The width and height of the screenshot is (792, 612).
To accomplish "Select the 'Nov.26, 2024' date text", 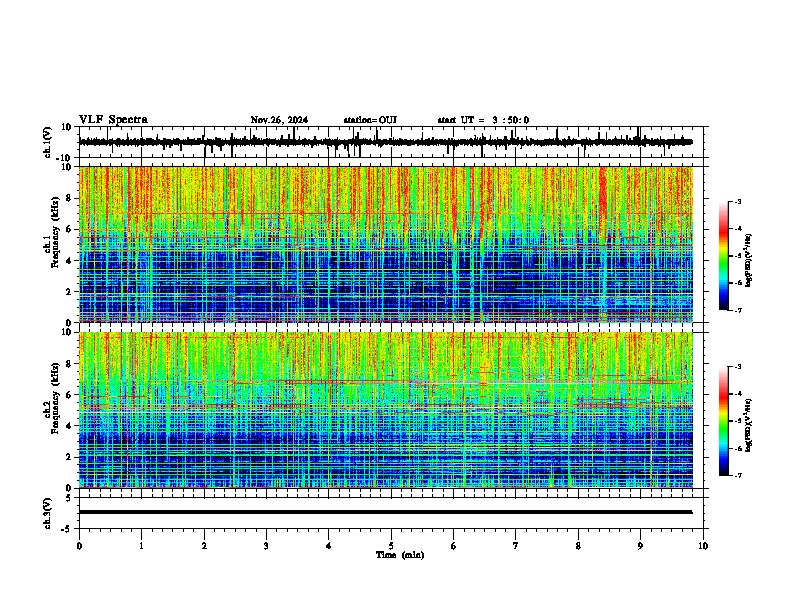I will [279, 120].
